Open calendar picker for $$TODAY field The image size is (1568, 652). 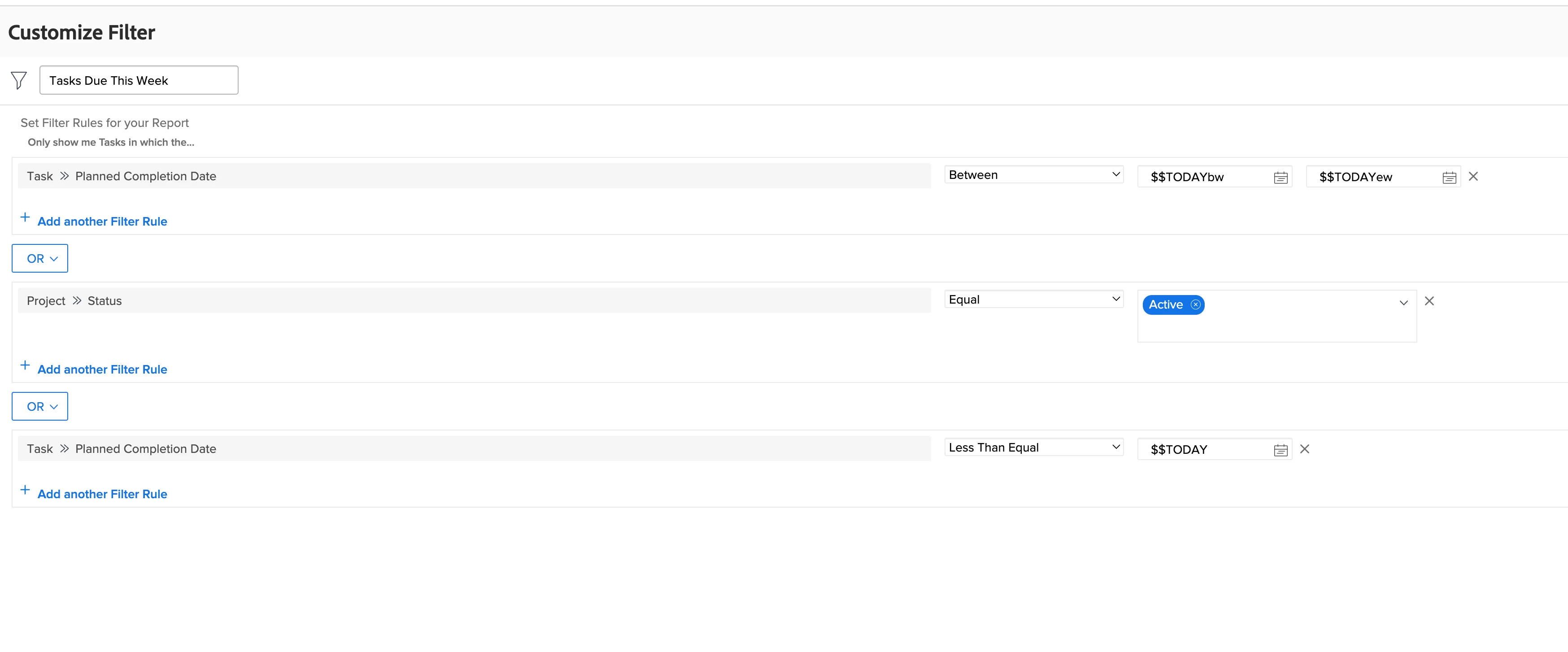point(1280,450)
